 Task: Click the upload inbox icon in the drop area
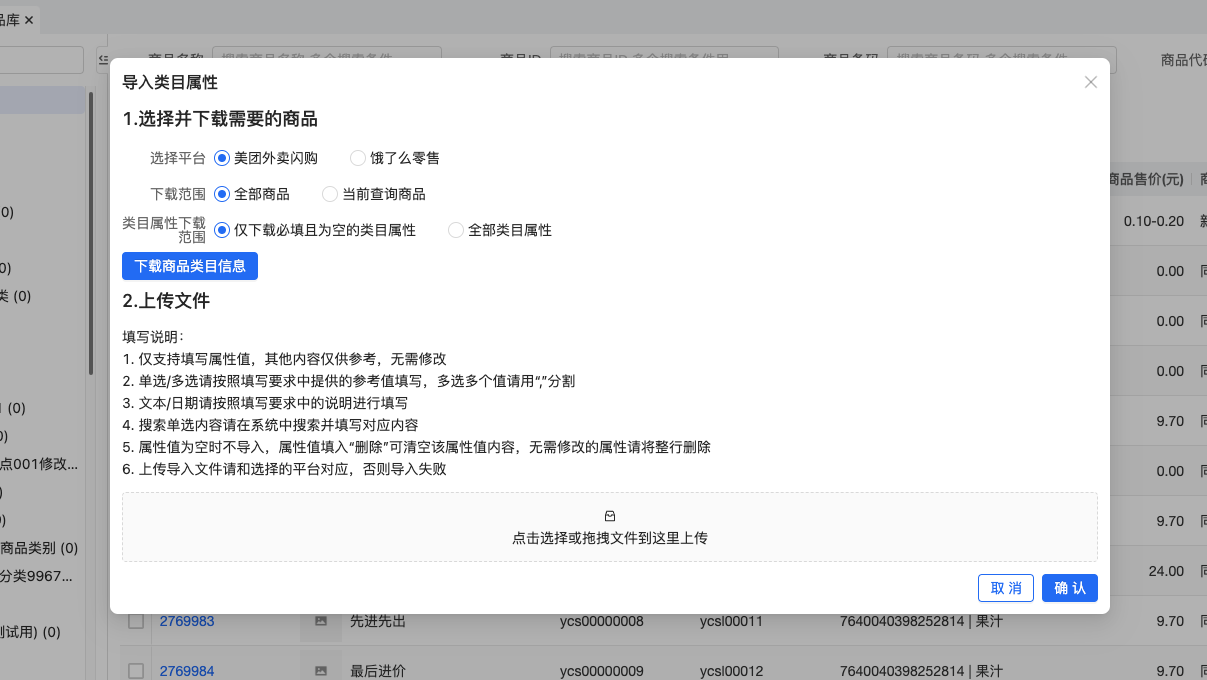(610, 516)
